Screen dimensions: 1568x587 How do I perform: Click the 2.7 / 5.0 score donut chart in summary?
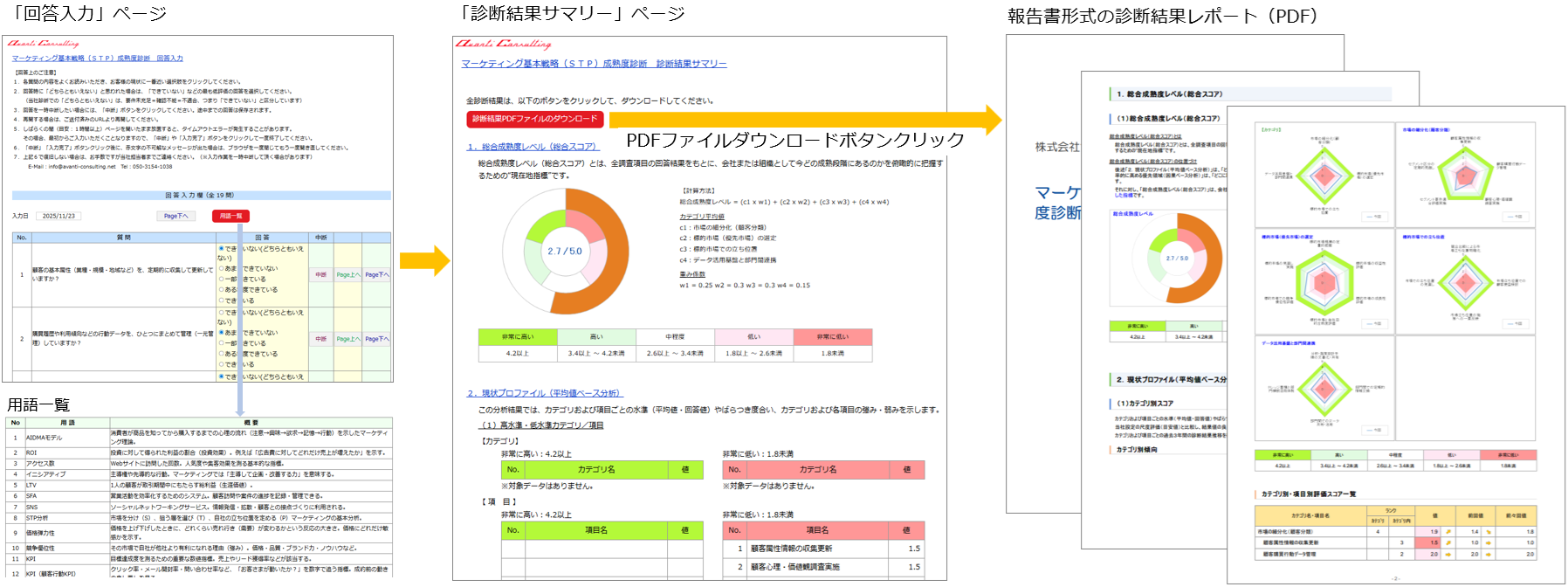[x=566, y=252]
